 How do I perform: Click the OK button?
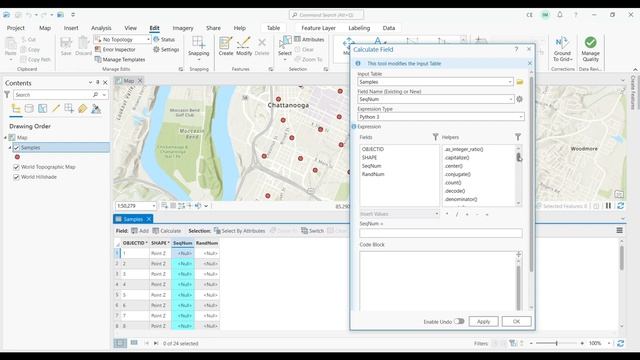coord(516,321)
